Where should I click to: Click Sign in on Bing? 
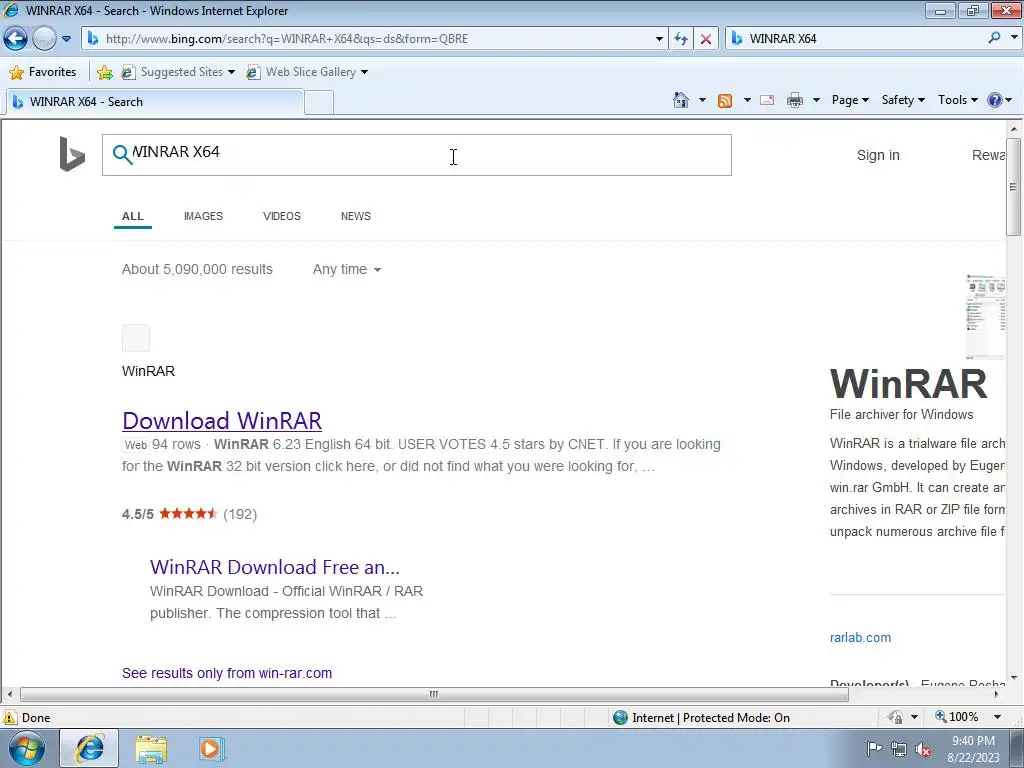[878, 155]
